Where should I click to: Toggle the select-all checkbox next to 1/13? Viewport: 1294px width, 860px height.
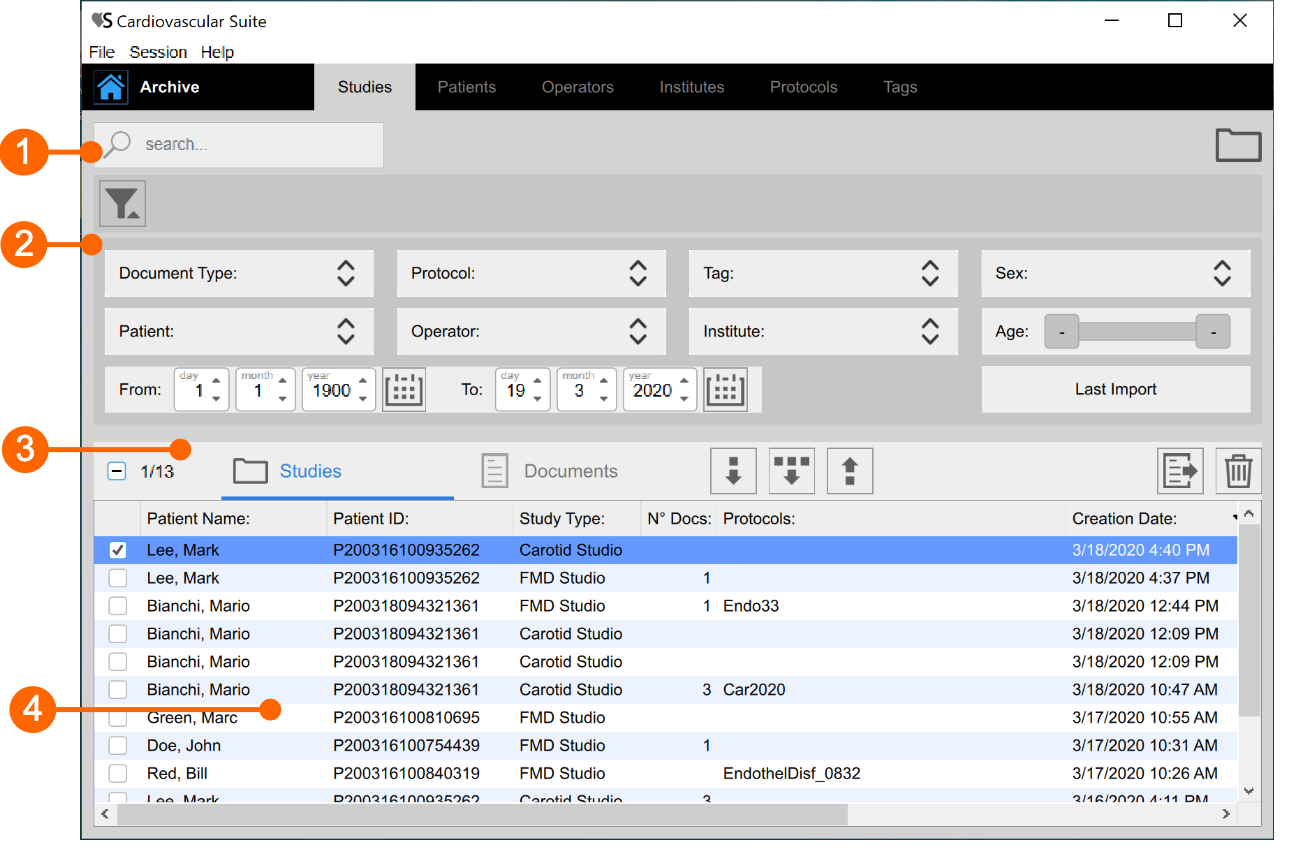pos(117,471)
